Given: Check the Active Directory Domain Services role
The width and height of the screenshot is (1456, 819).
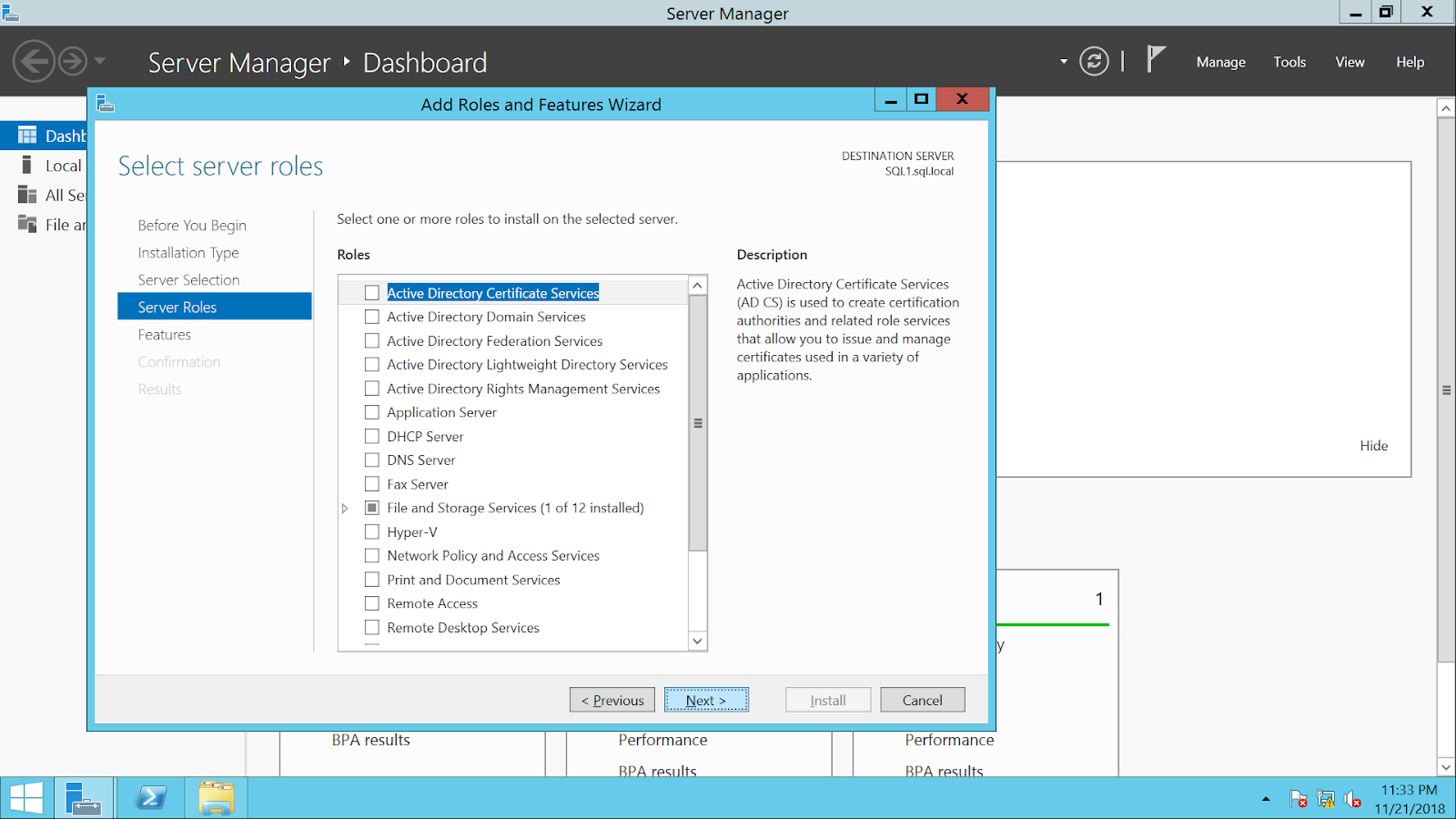Looking at the screenshot, I should [371, 317].
